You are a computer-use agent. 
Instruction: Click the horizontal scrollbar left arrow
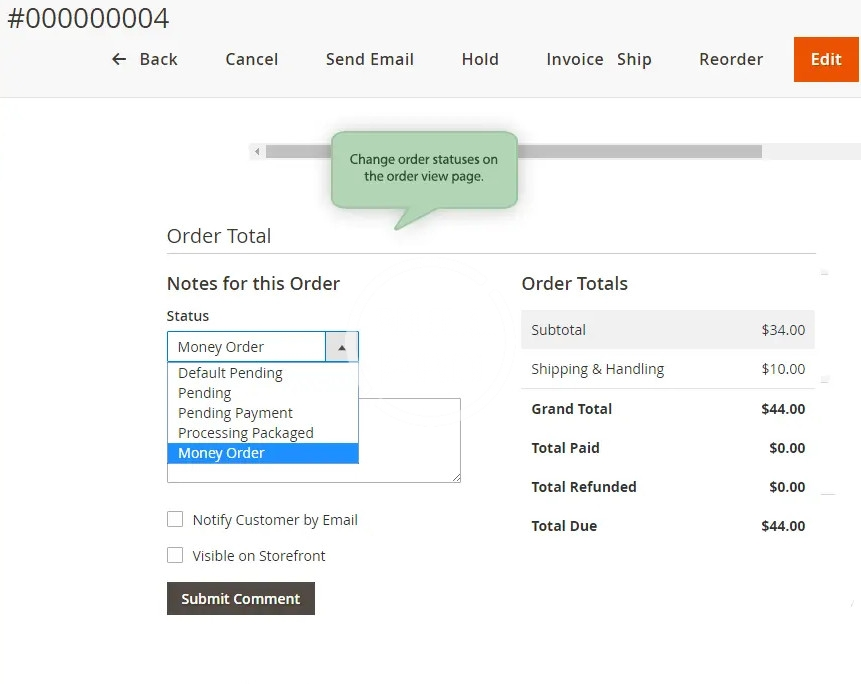pyautogui.click(x=257, y=152)
